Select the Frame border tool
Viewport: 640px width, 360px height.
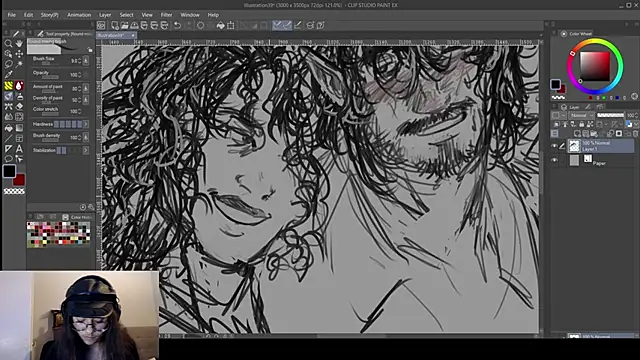(x=19, y=138)
